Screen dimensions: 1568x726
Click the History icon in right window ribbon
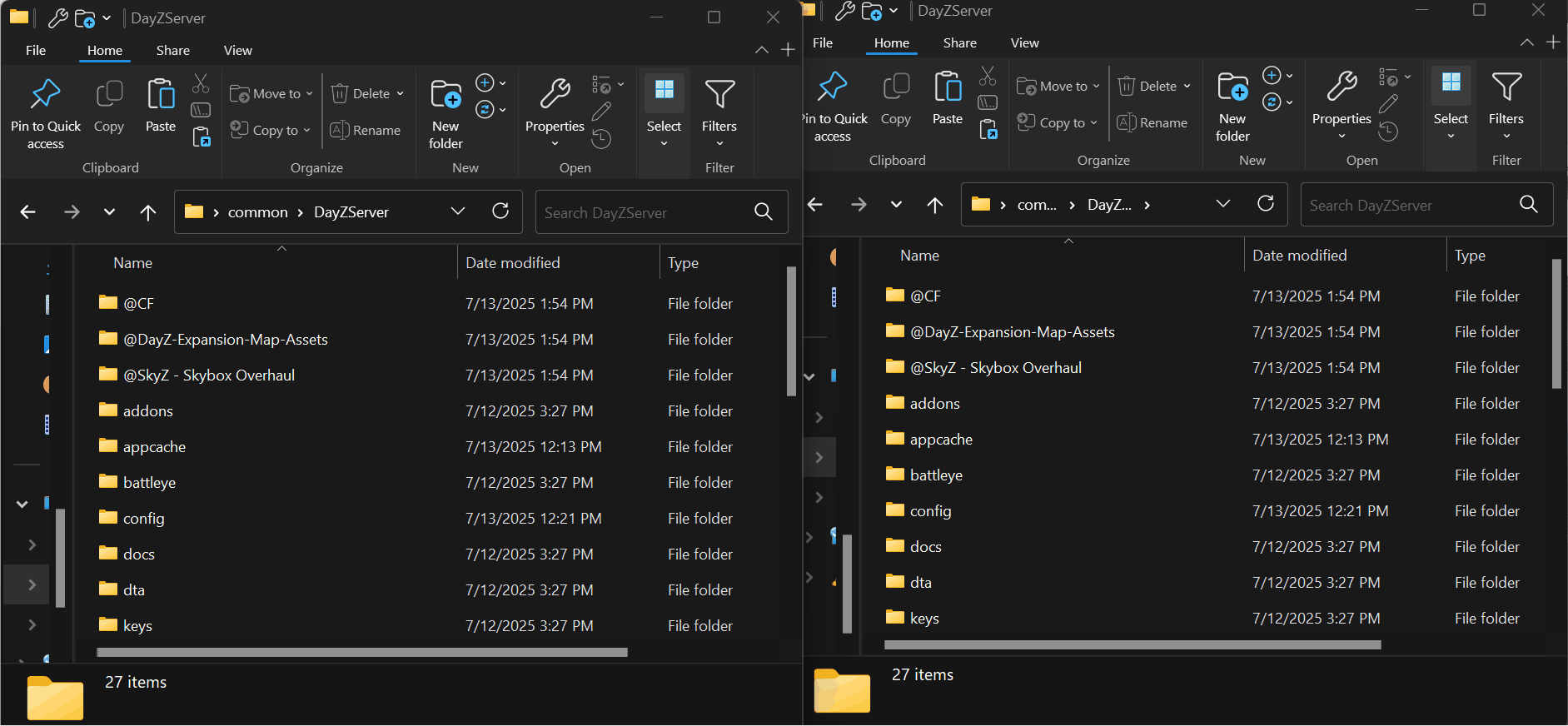point(1388,132)
